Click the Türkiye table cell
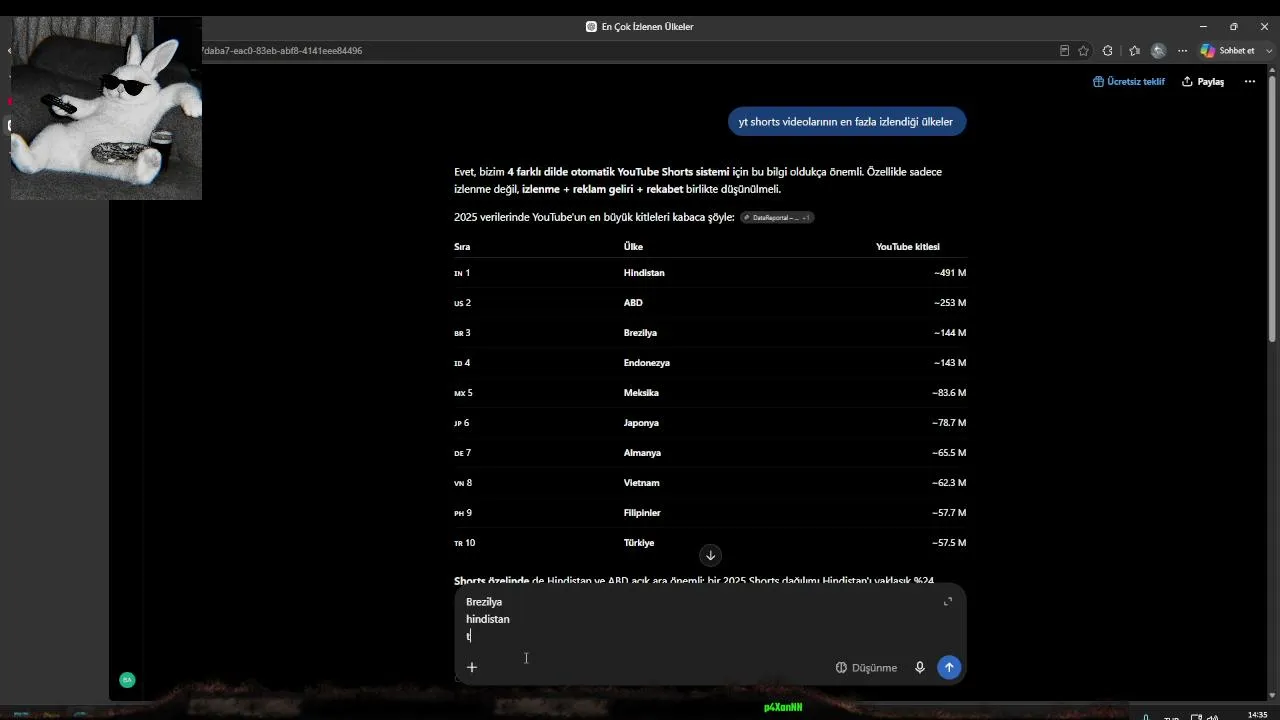The width and height of the screenshot is (1280, 720). pos(639,543)
